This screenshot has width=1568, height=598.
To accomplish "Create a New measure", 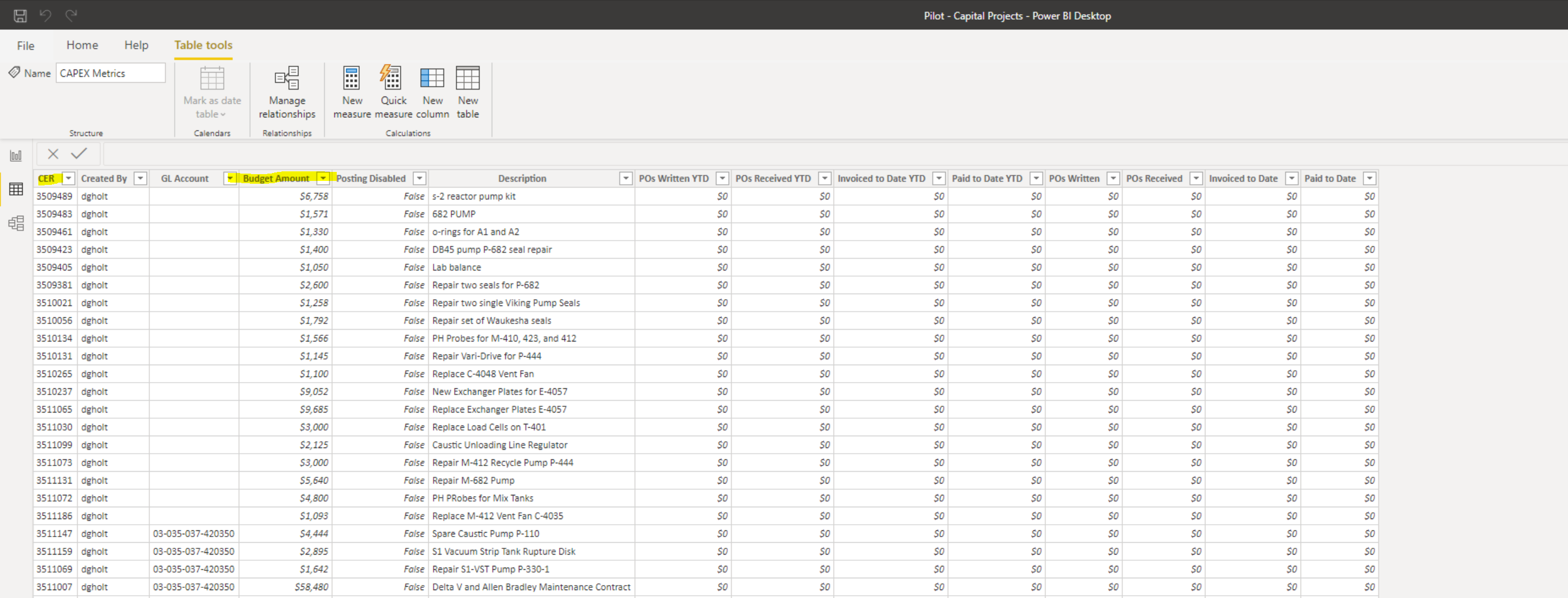I will pos(352,93).
